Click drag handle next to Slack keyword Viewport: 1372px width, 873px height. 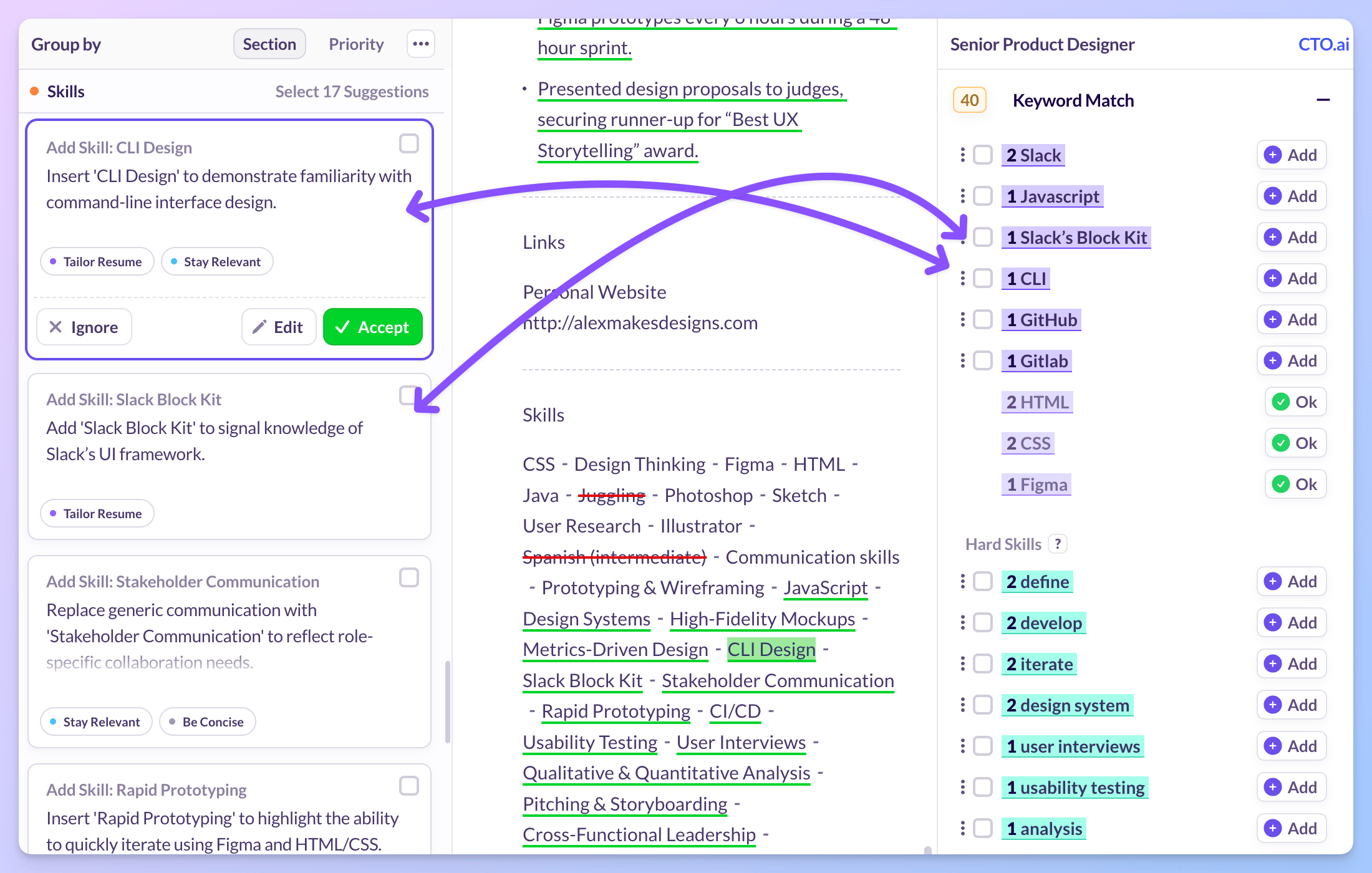[x=963, y=155]
